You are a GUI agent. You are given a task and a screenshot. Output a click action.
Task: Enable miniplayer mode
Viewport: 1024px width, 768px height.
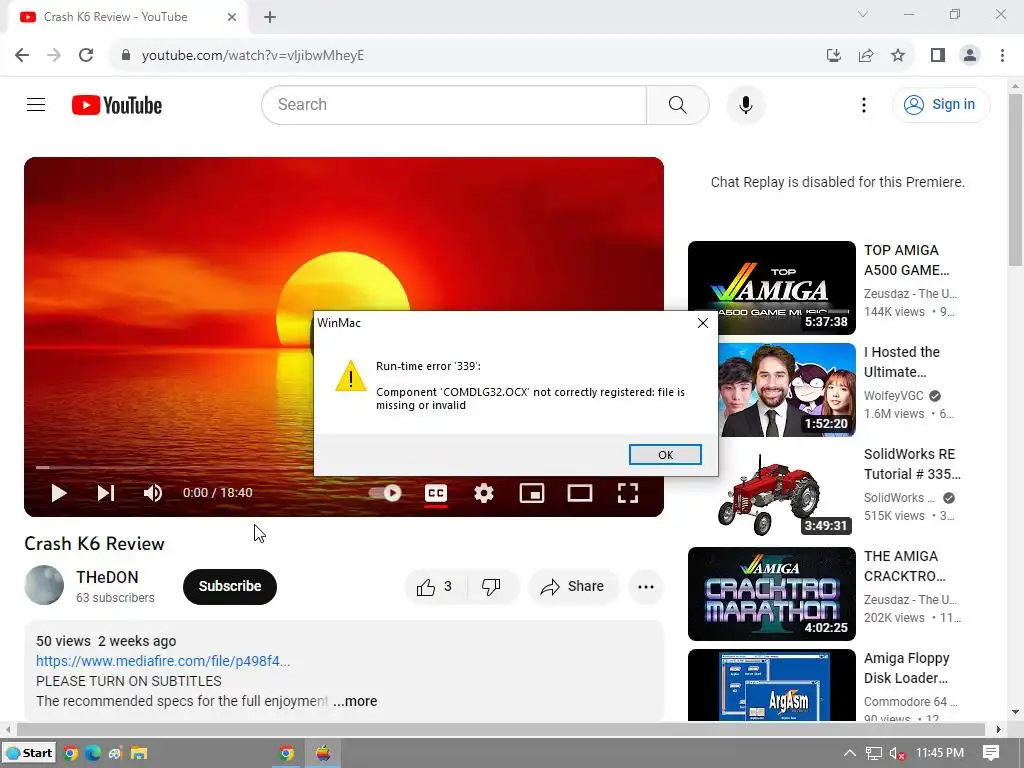(532, 493)
